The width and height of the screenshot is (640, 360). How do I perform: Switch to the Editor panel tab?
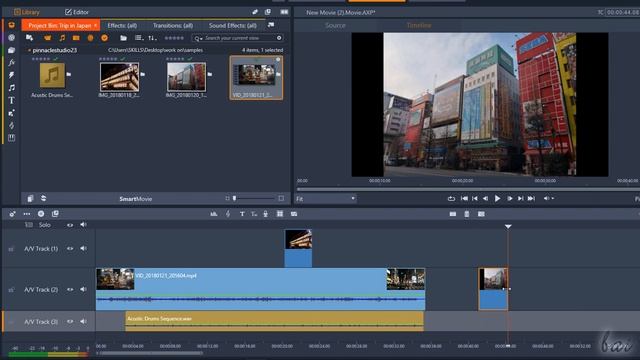click(x=77, y=12)
